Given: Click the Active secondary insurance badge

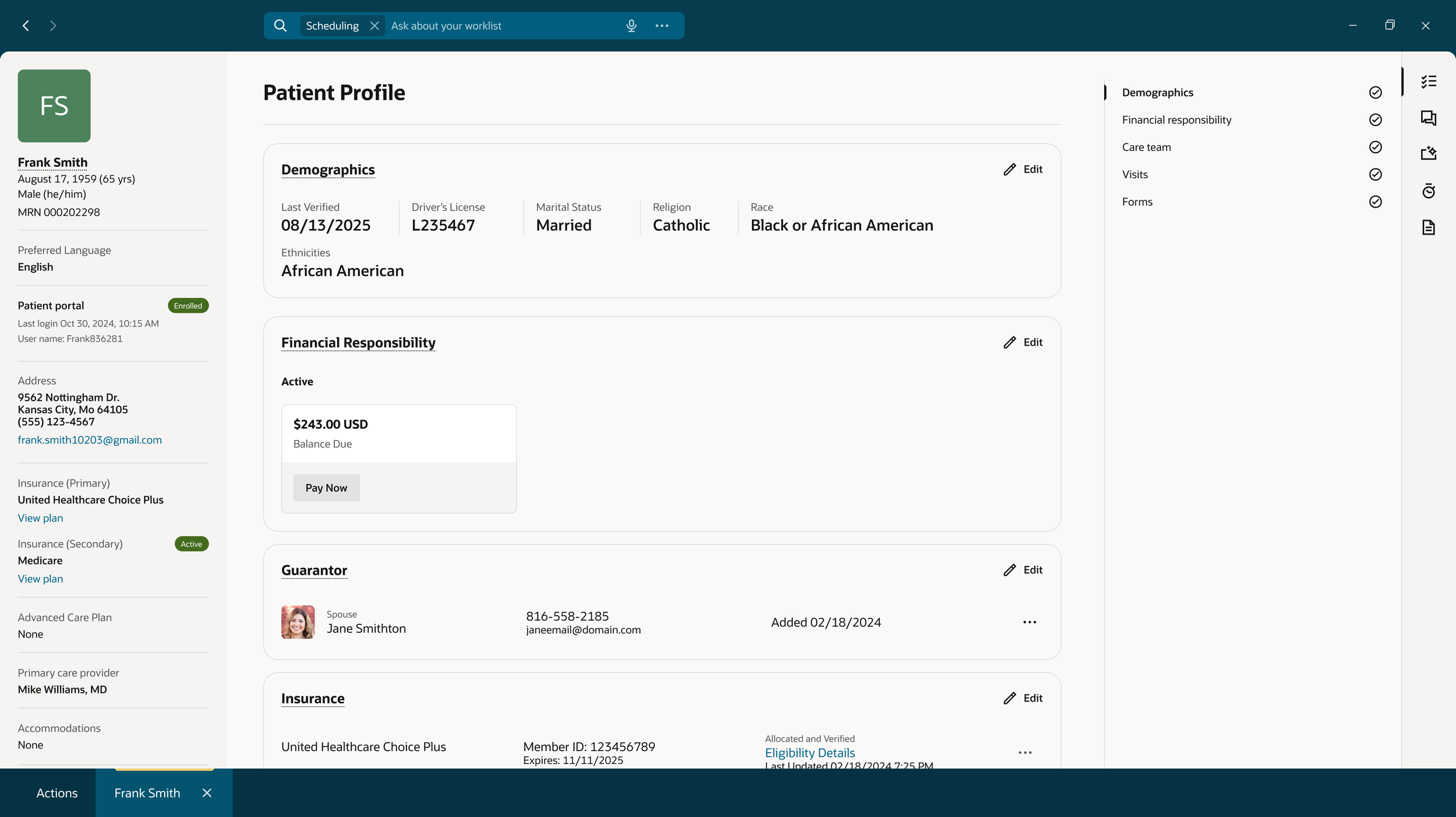Looking at the screenshot, I should [192, 544].
